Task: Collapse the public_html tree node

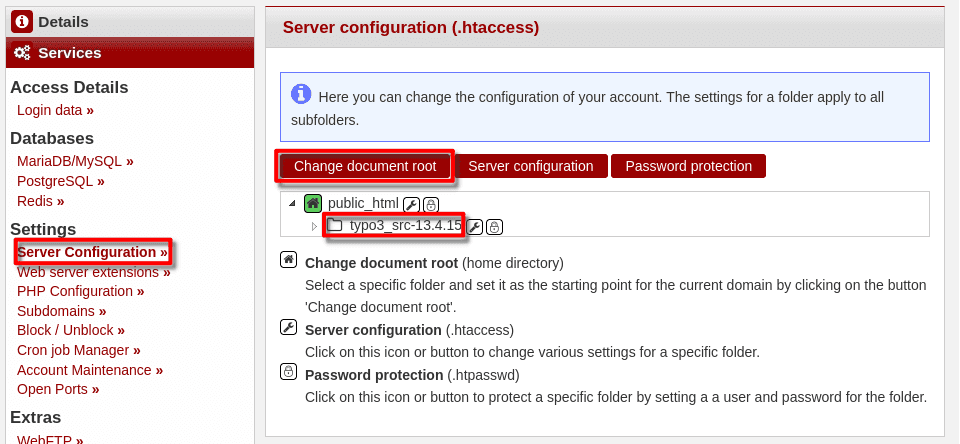Action: coord(292,204)
